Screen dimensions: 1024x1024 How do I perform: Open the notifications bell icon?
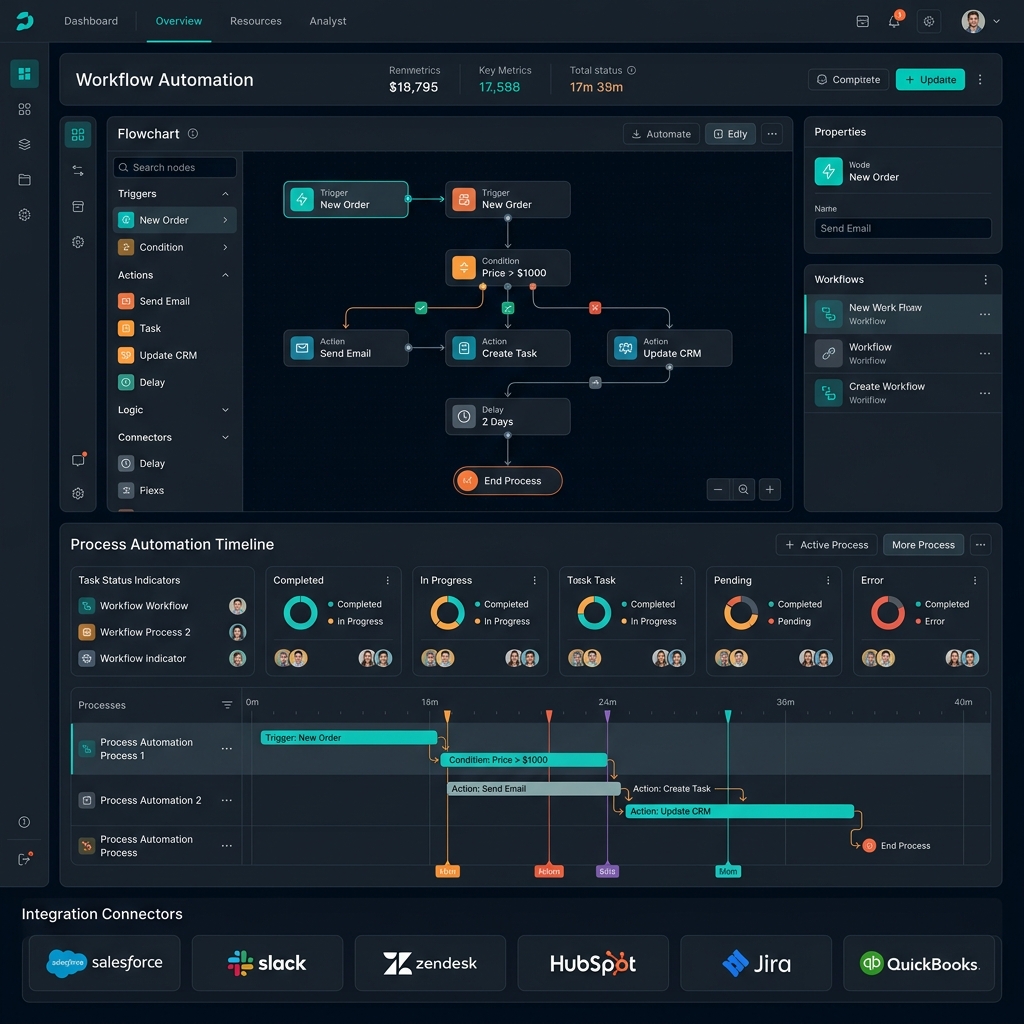[x=894, y=21]
